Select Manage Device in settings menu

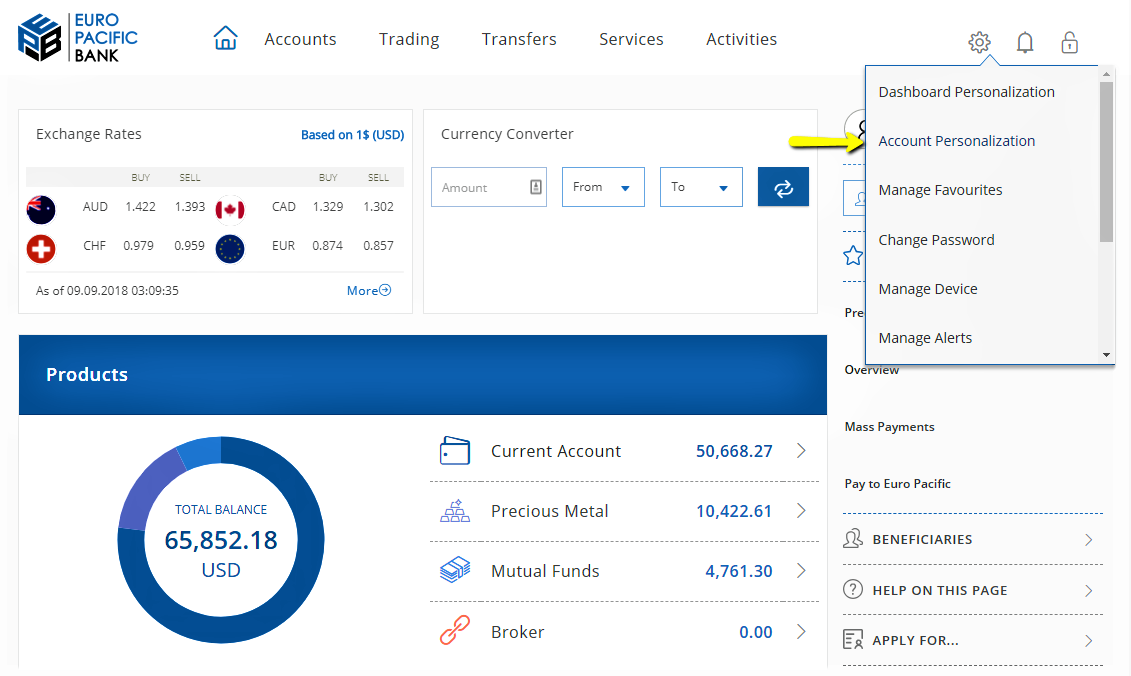928,289
